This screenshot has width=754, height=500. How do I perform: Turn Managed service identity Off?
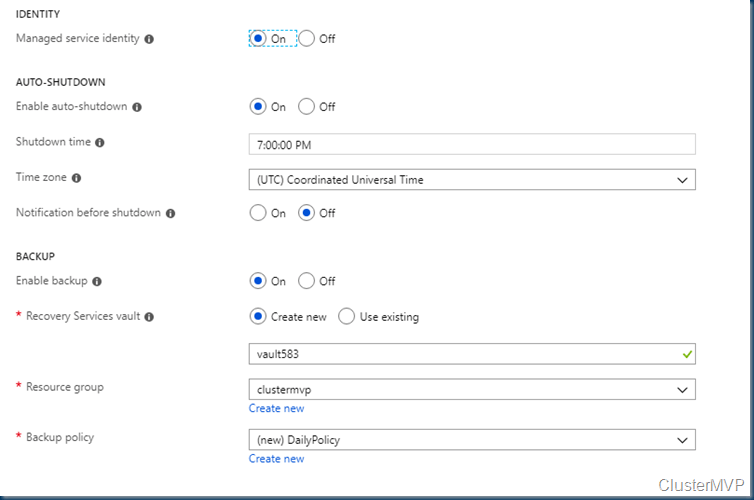pos(307,39)
